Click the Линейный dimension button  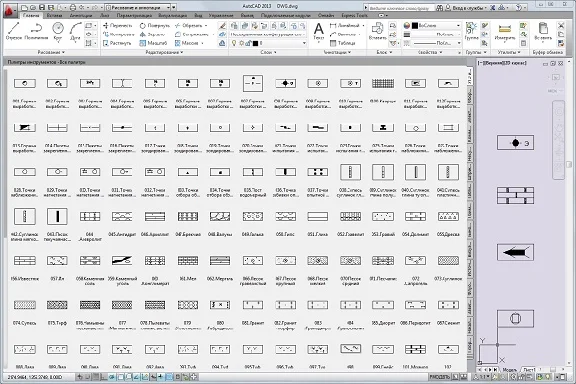point(346,25)
